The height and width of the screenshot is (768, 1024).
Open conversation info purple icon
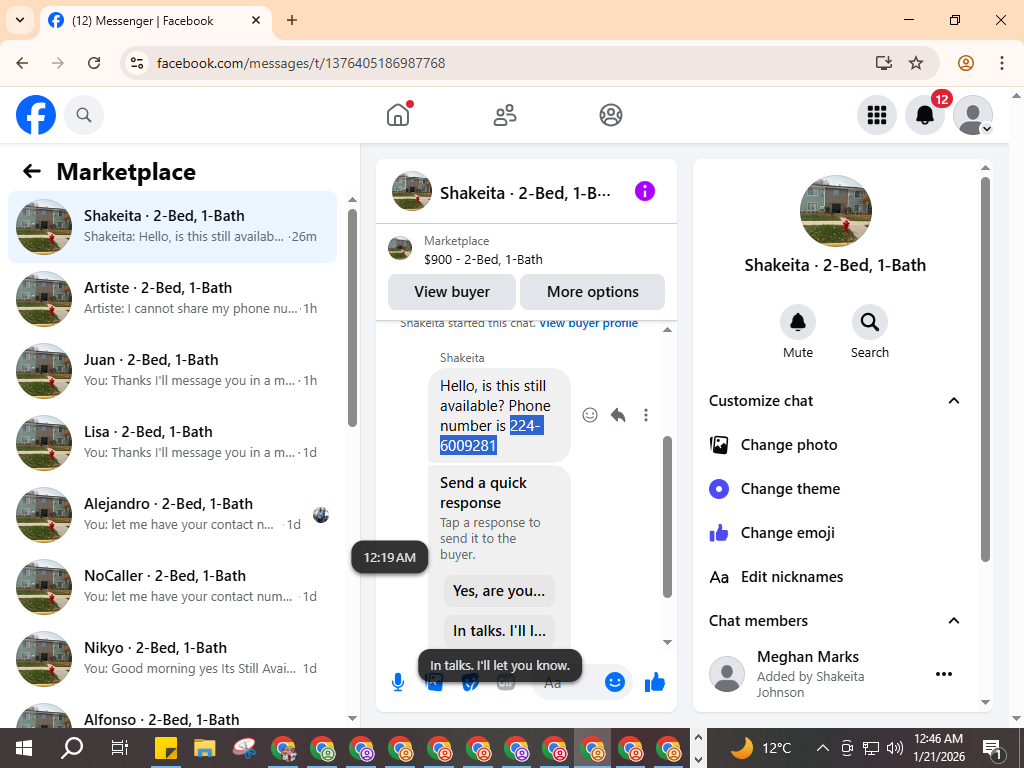coord(645,191)
